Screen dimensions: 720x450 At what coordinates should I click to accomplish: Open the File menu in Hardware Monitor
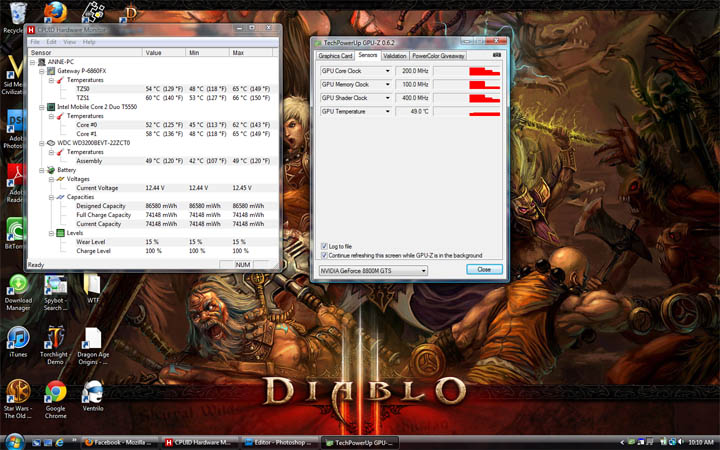click(35, 42)
